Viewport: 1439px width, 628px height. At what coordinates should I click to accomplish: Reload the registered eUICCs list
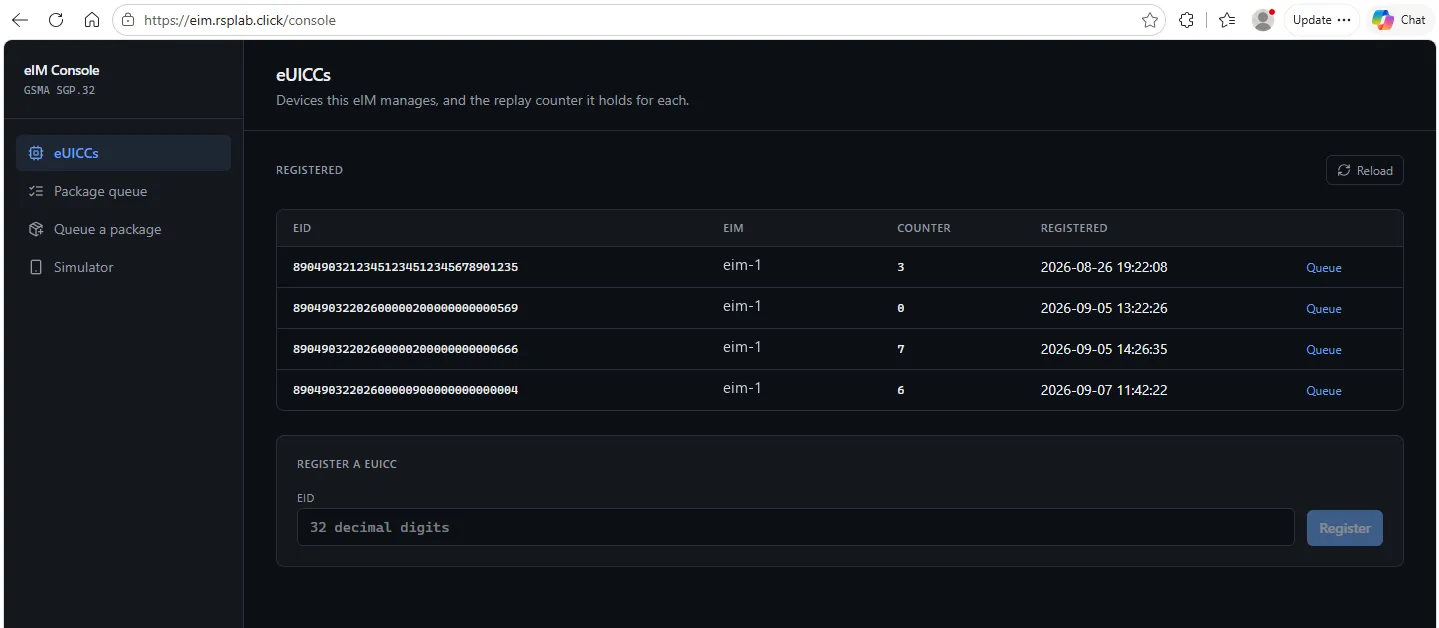1364,170
